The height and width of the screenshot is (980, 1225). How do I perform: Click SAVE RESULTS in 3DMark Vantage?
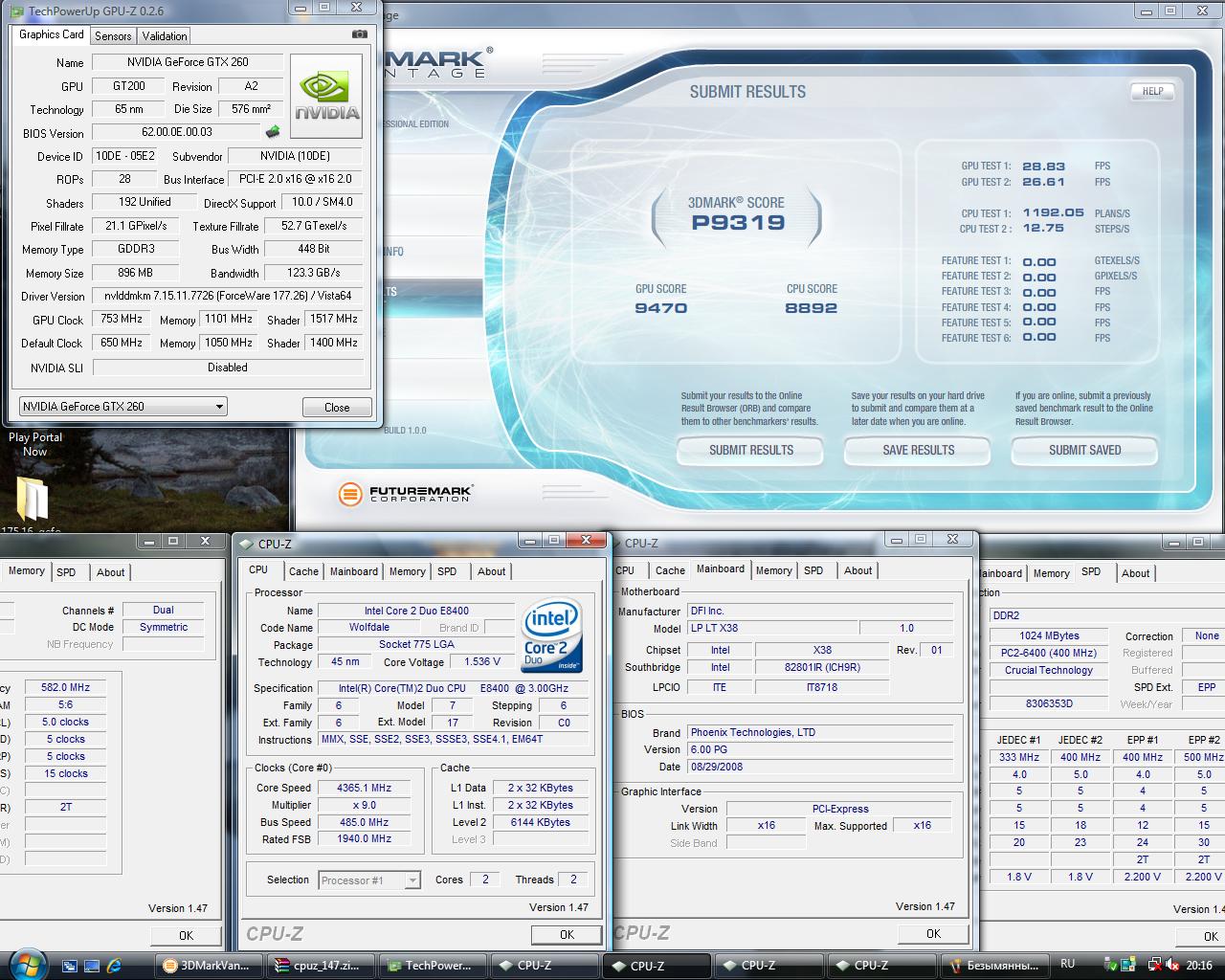[919, 450]
